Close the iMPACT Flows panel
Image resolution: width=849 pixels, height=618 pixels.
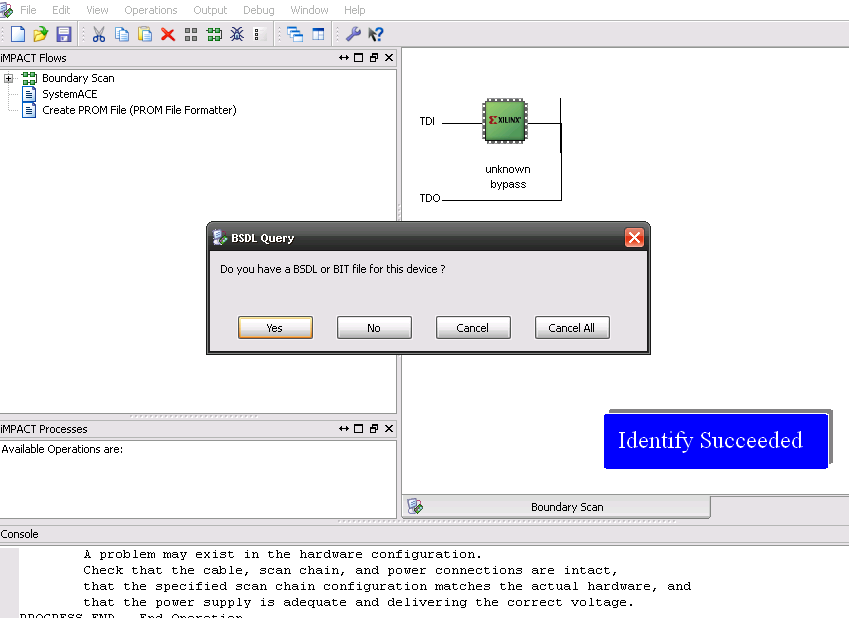click(x=389, y=57)
